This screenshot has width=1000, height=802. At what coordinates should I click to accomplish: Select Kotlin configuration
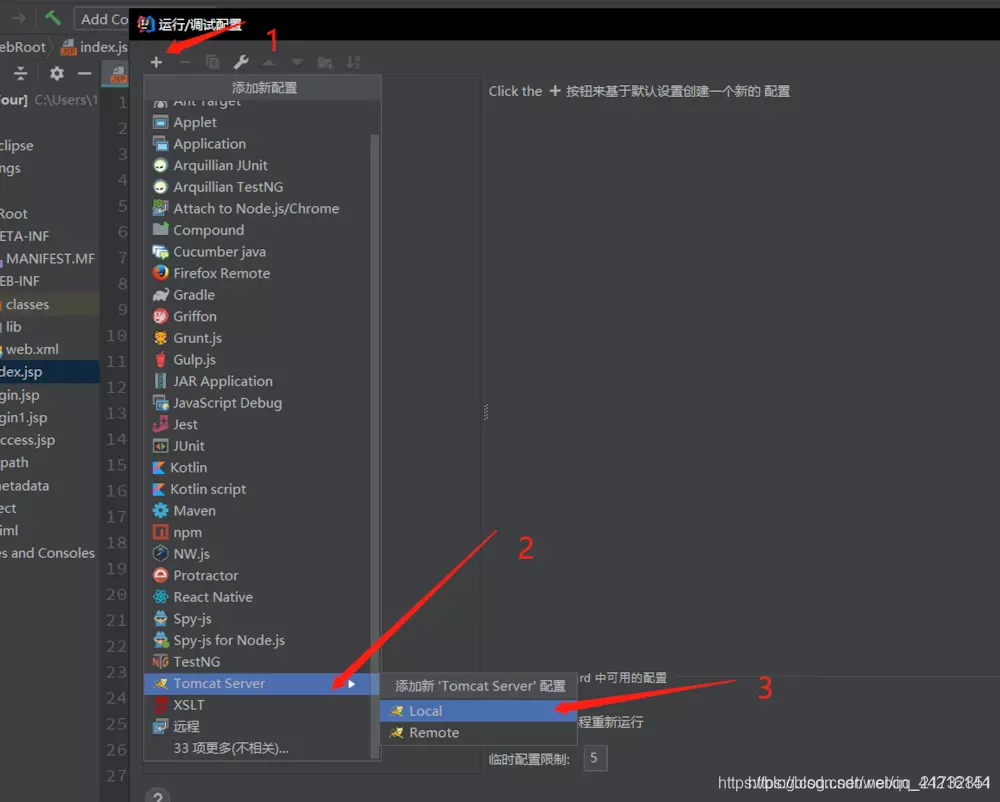coord(257,468)
